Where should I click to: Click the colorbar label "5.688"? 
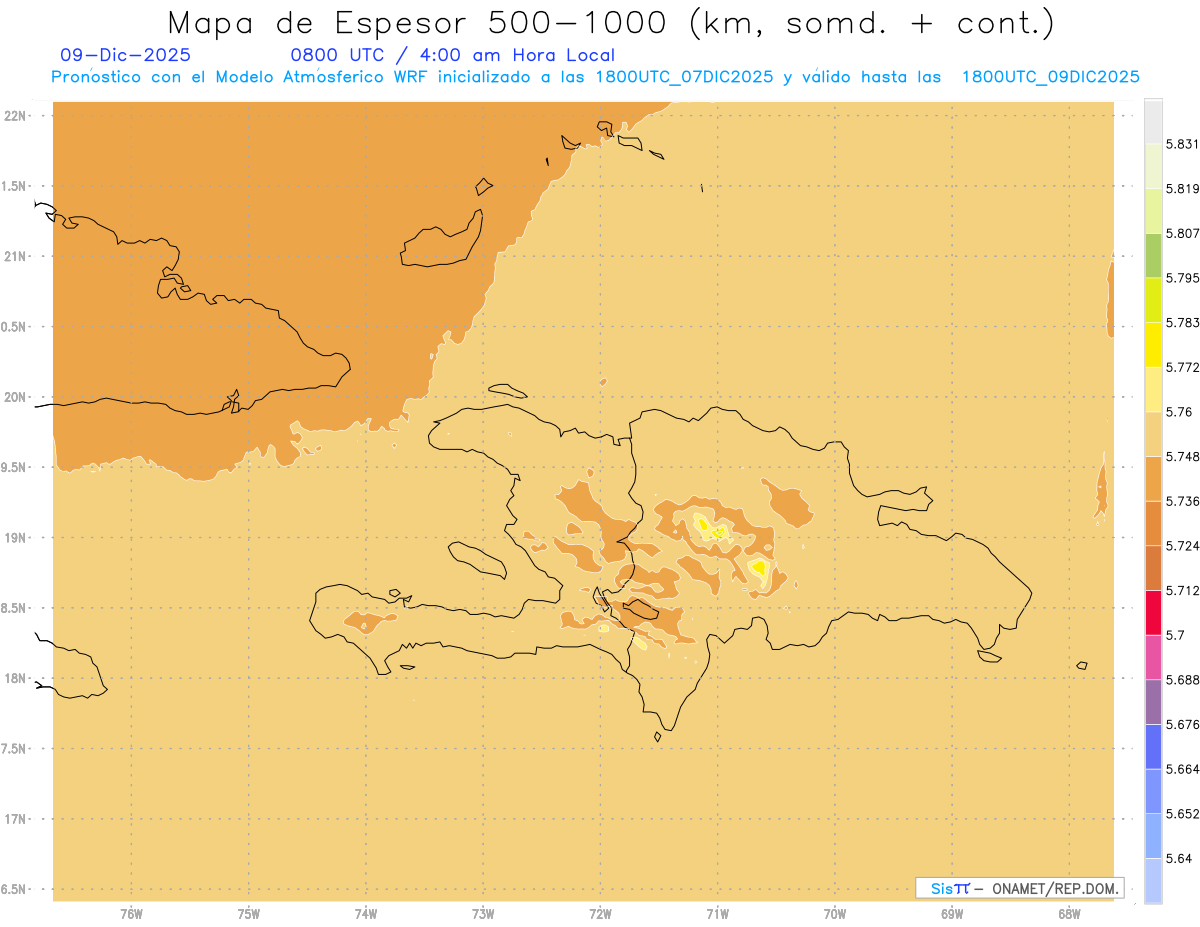1183,680
